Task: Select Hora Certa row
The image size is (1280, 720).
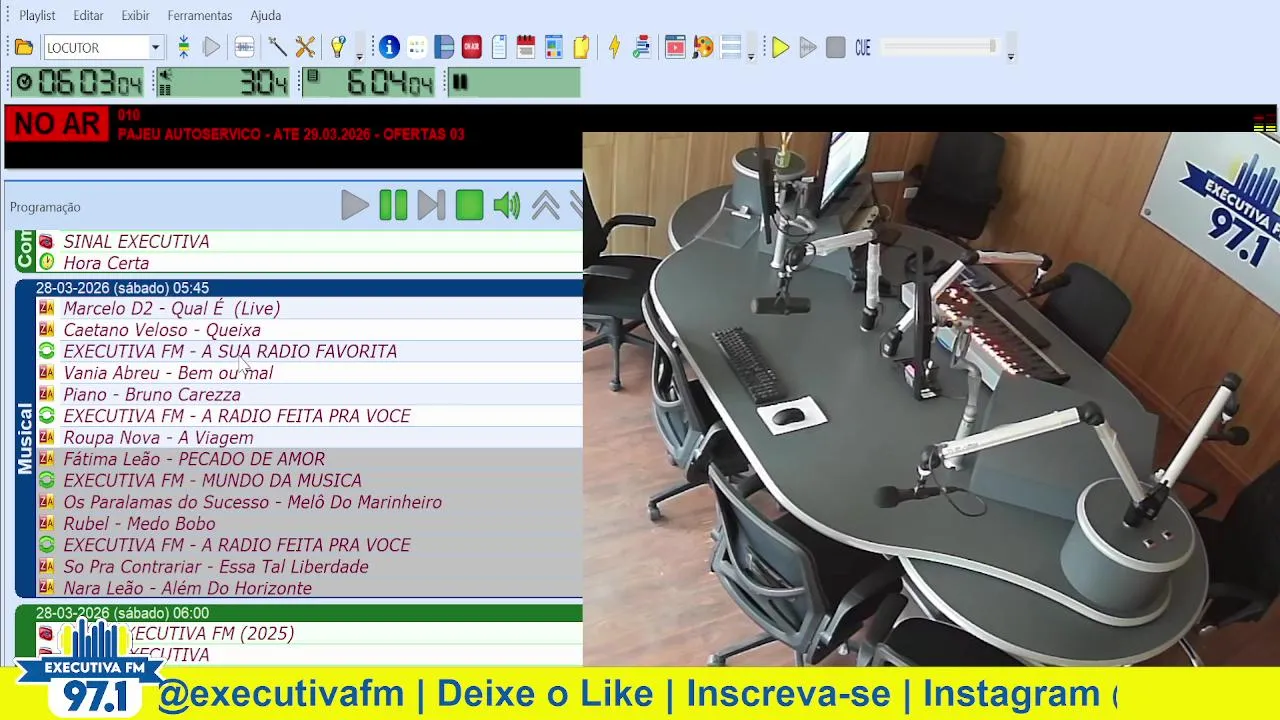Action: click(309, 263)
